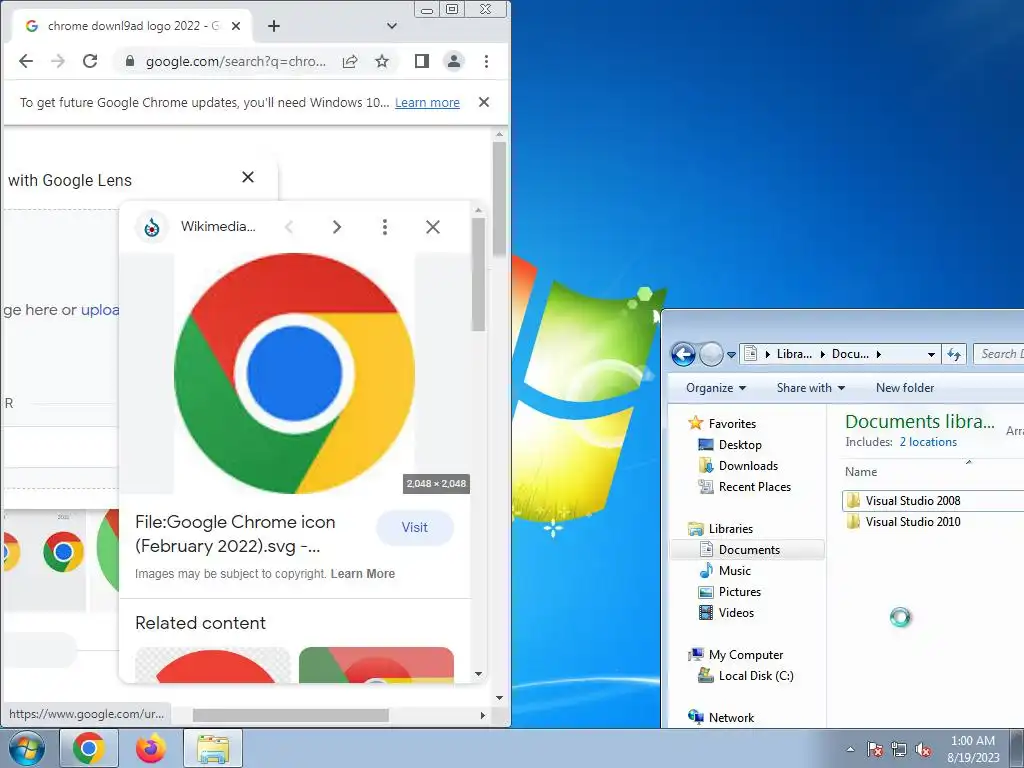
Task: Click preview panel vertical scrollbar thumb
Action: pyautogui.click(x=479, y=274)
